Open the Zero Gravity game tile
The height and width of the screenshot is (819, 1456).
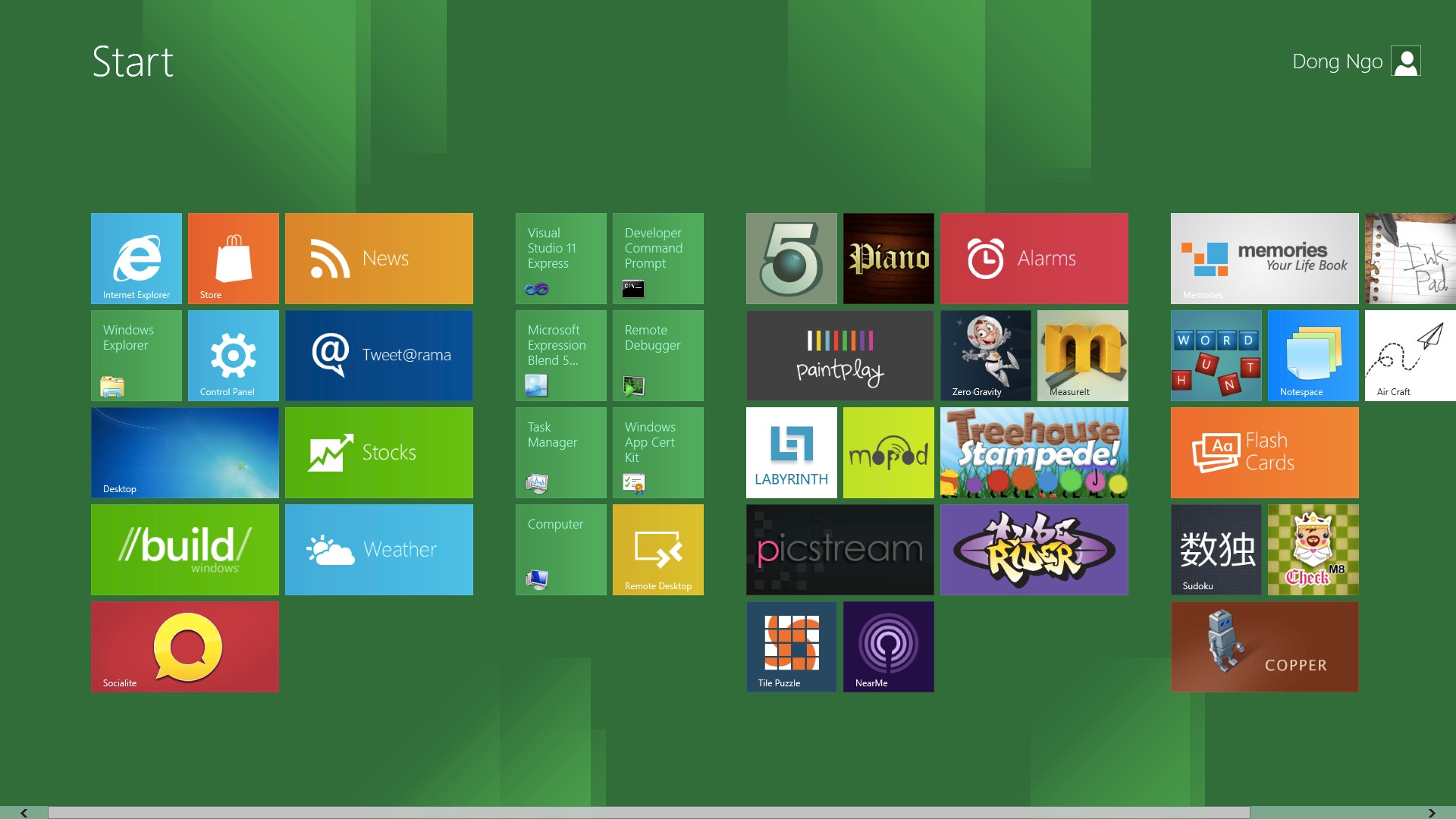point(986,356)
